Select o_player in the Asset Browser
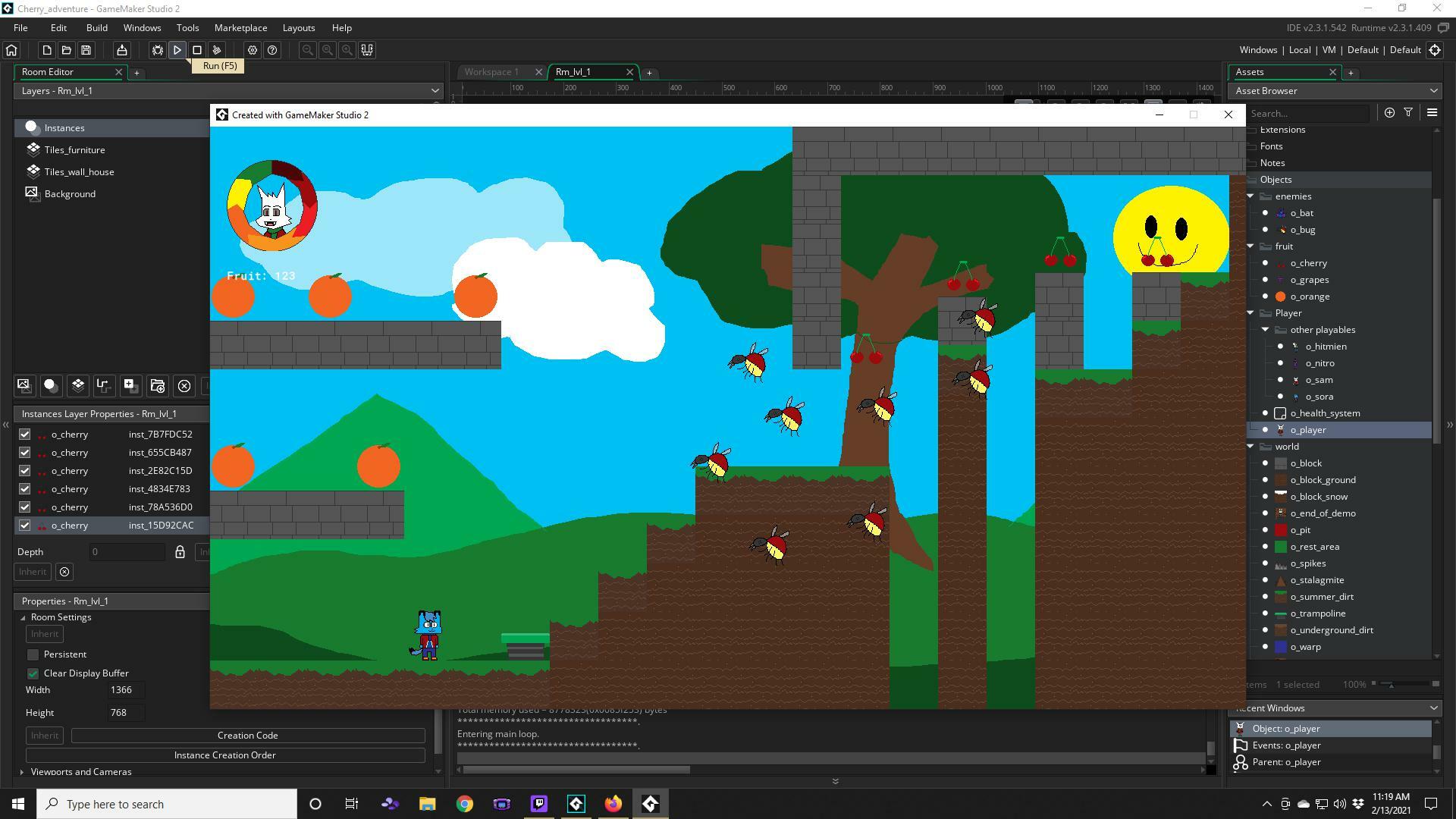 point(1307,429)
